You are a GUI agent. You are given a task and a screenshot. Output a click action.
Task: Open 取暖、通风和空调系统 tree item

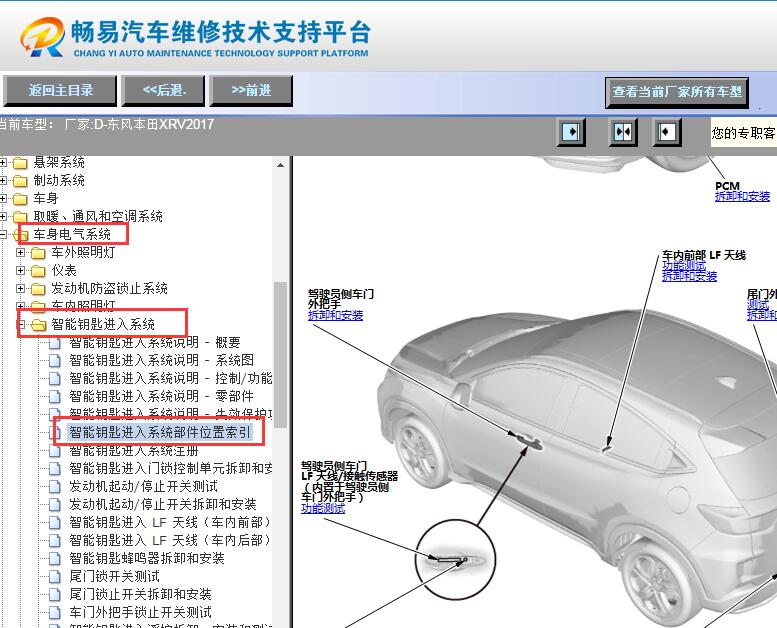point(98,216)
